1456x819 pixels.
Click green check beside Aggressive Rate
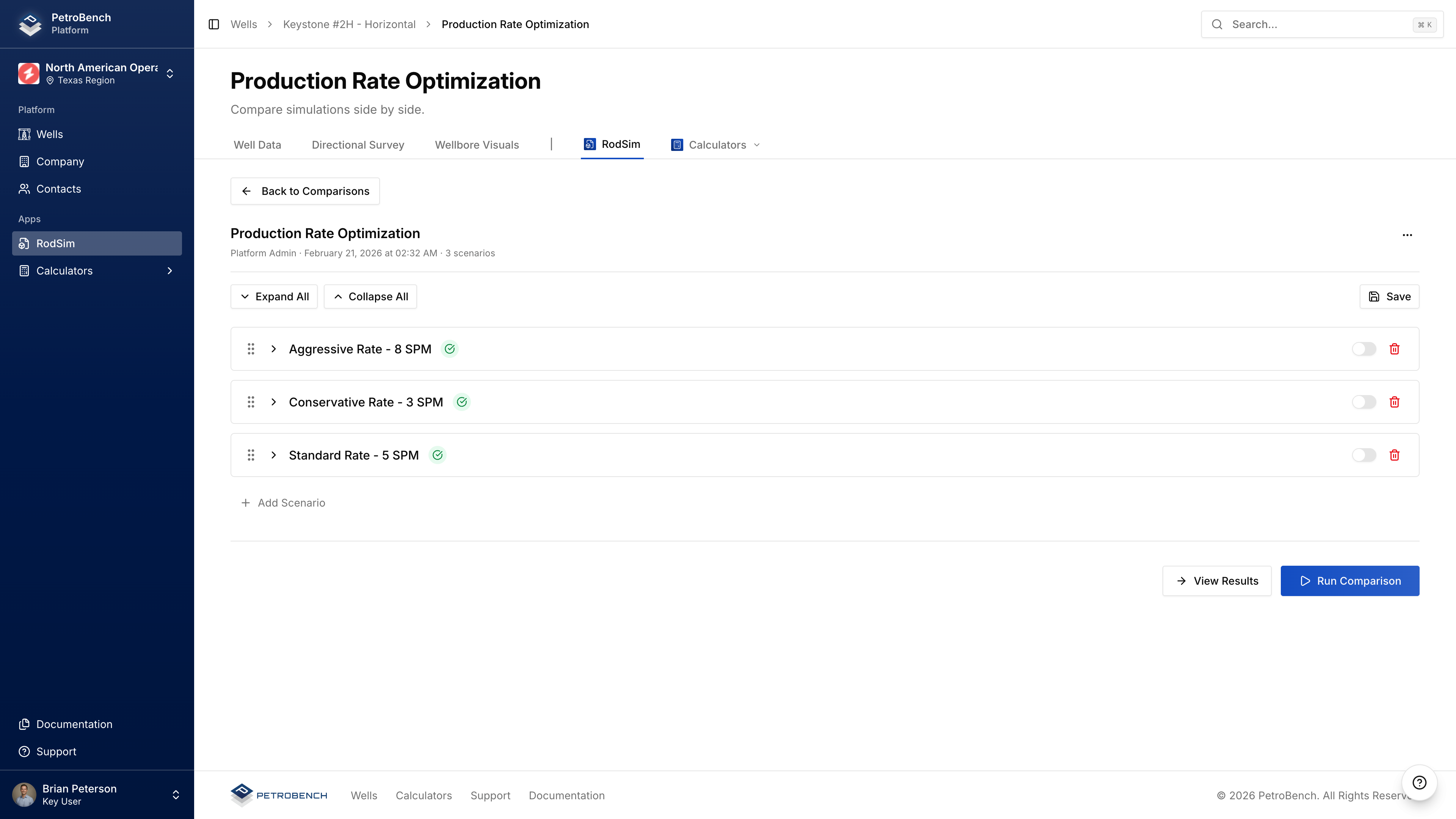tap(449, 349)
